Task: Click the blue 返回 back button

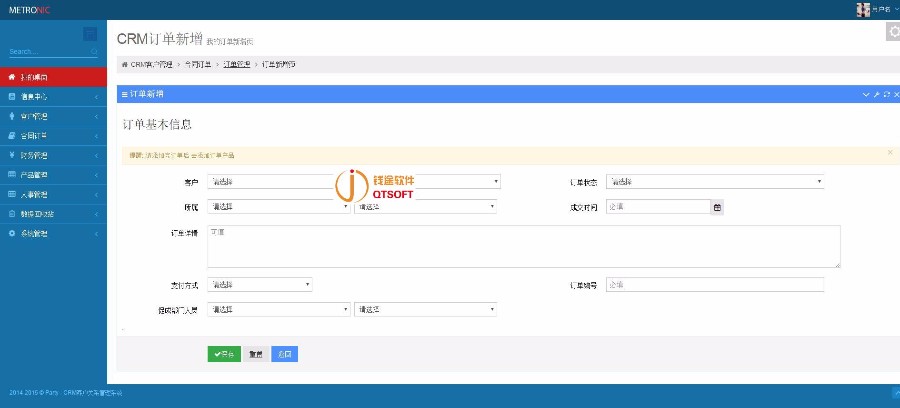Action: click(285, 354)
